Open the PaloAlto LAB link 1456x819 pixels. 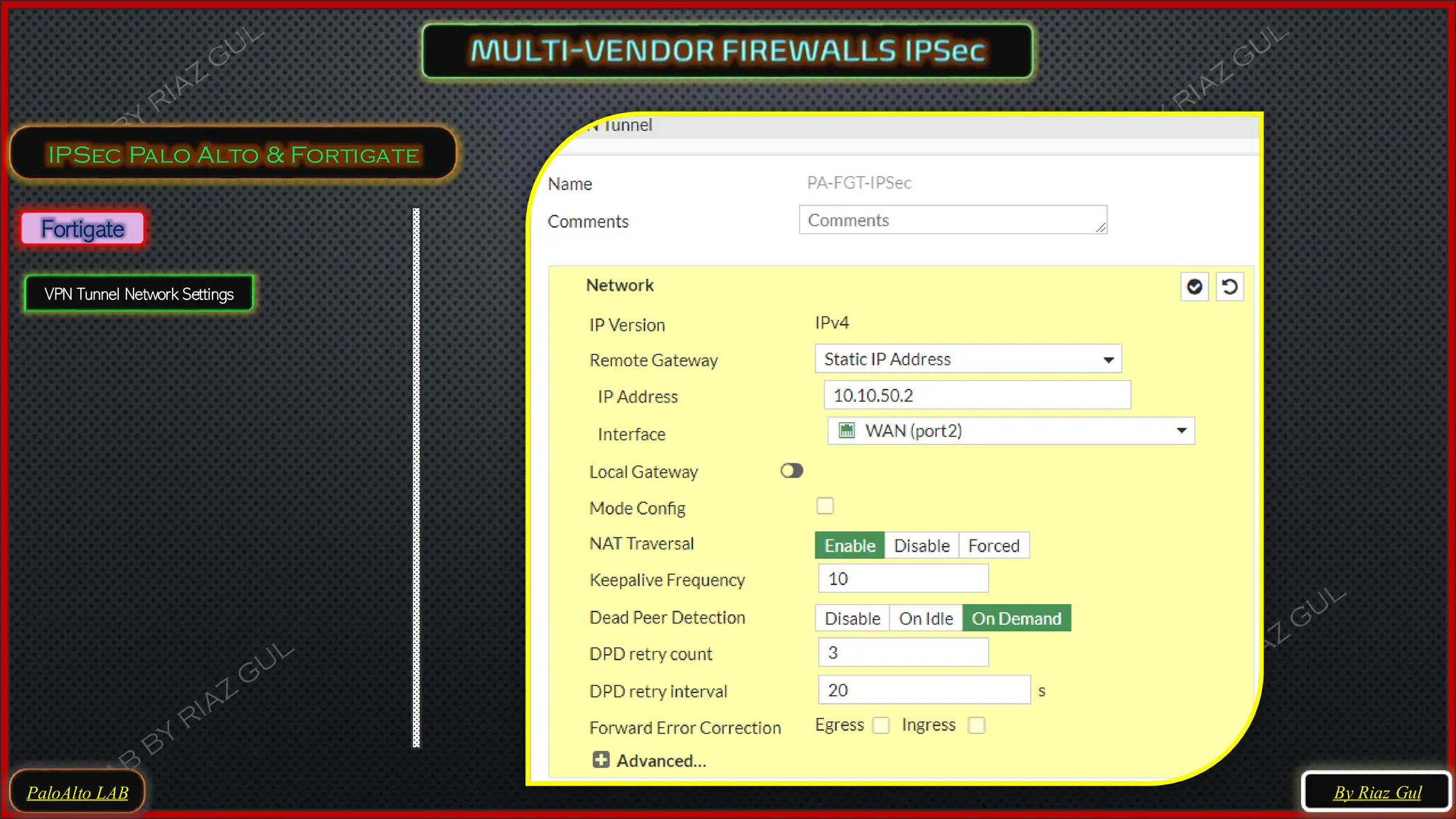[x=77, y=792]
